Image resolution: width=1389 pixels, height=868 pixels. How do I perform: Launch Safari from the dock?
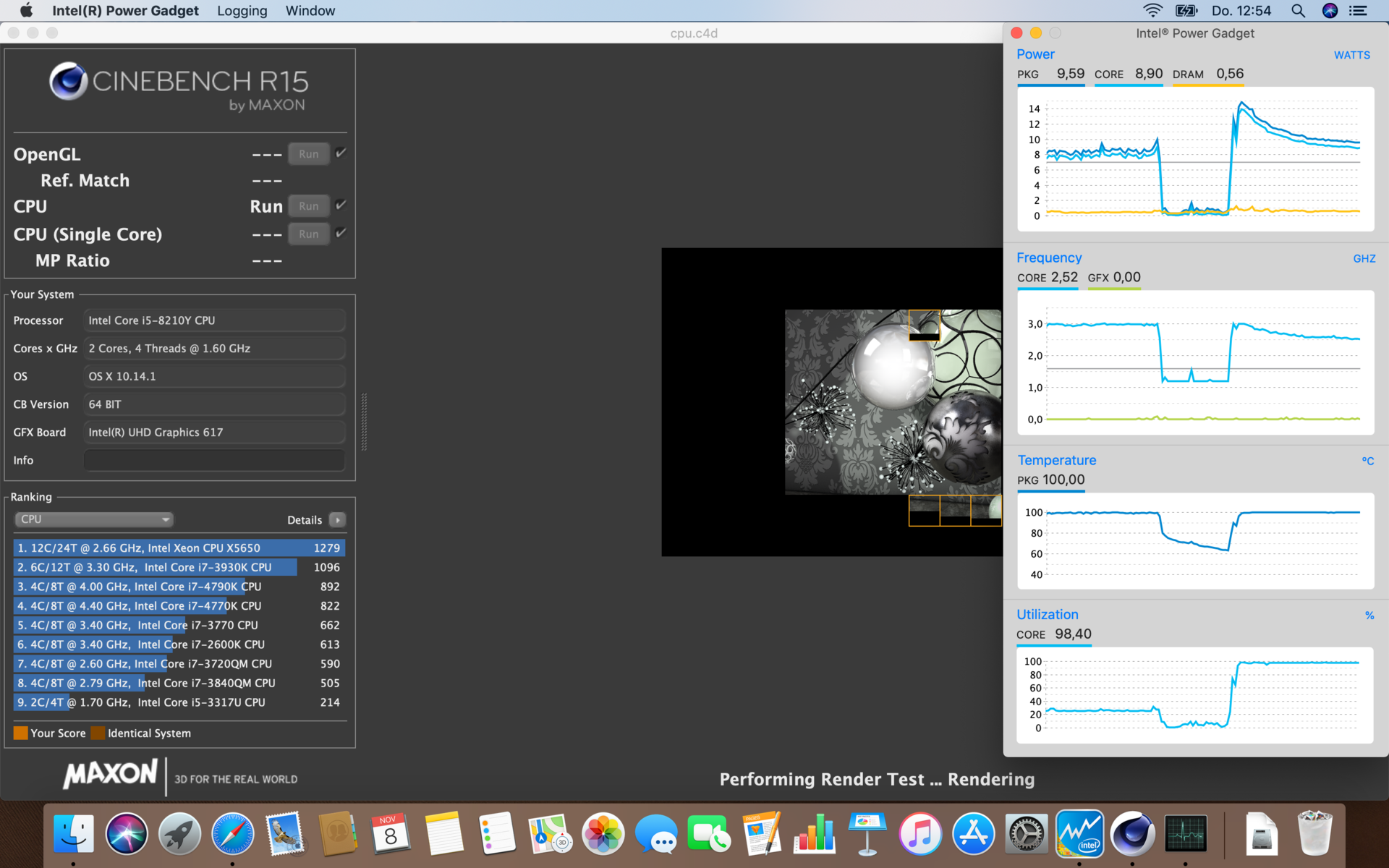pyautogui.click(x=232, y=834)
